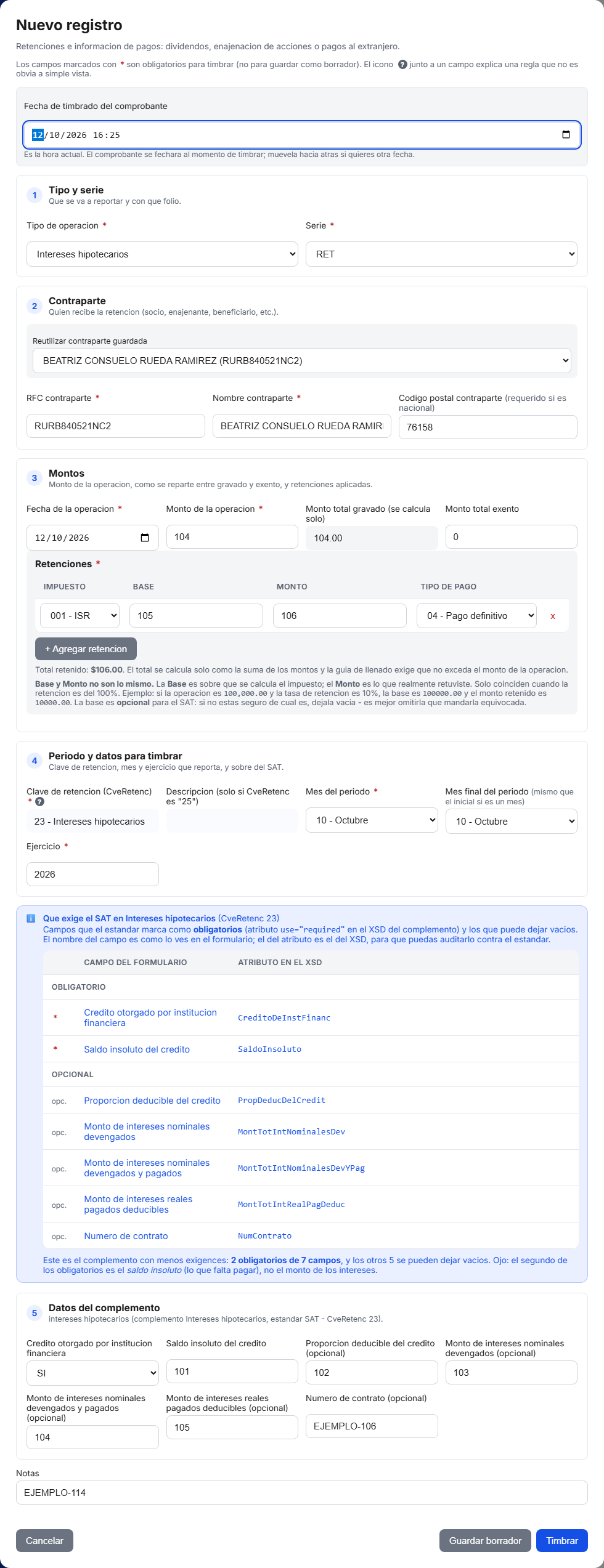Viewport: 604px width, 1568px height.
Task: Focus Numero de contrato input EJEMPLO-106
Action: coord(372,1426)
